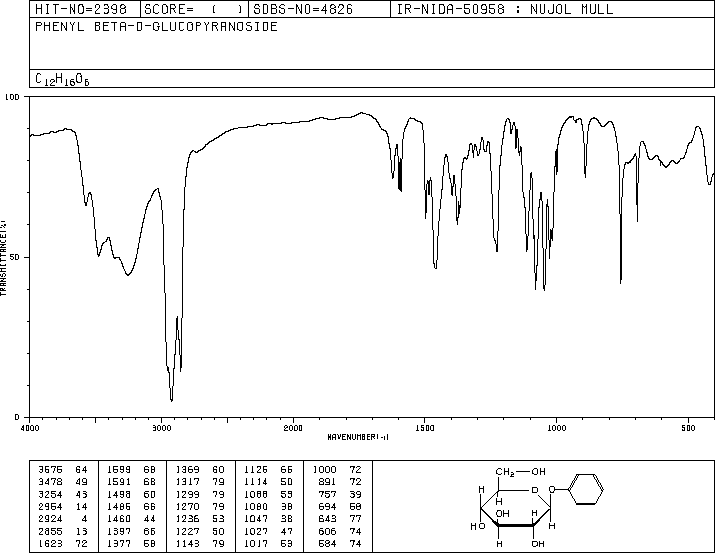The image size is (715, 553).
Task: Select peak value 1317 in the table
Action: click(x=187, y=482)
